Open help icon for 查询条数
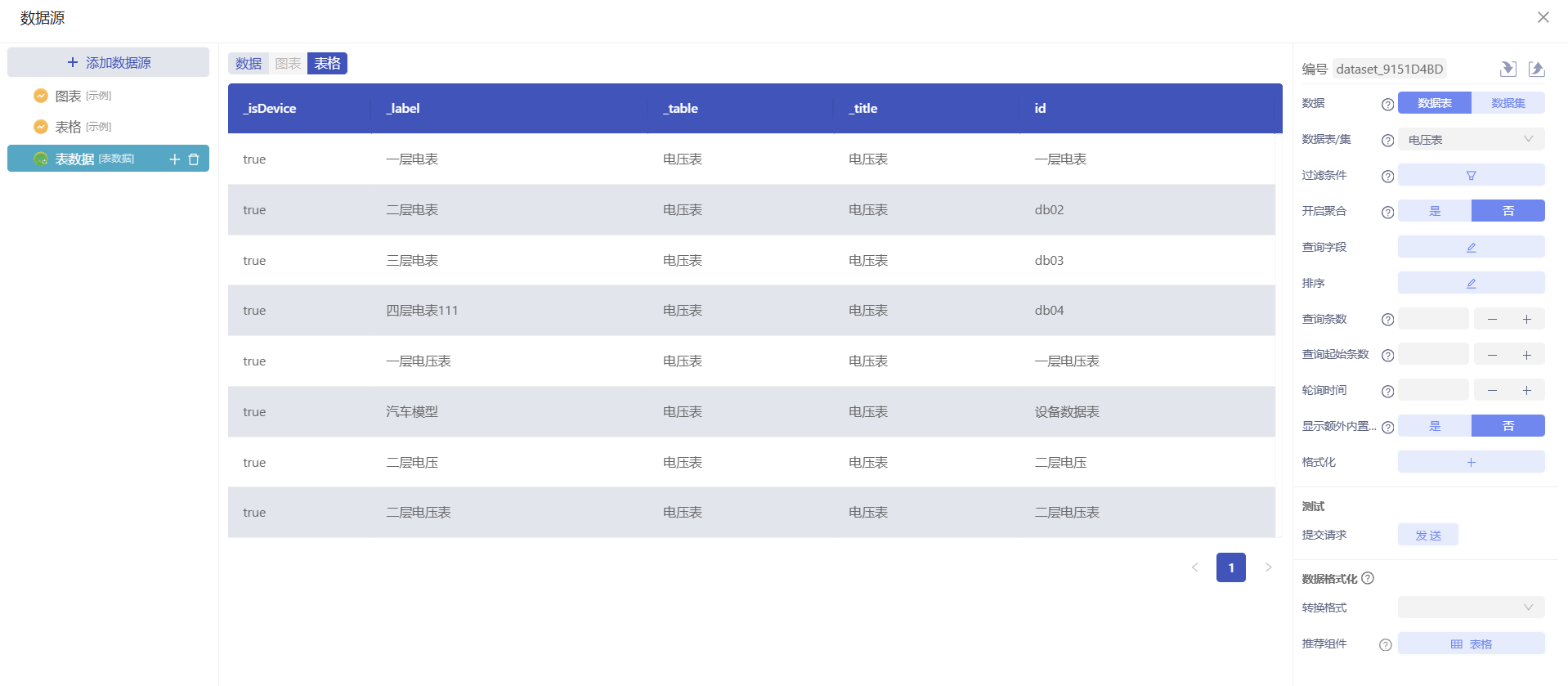 point(1387,319)
